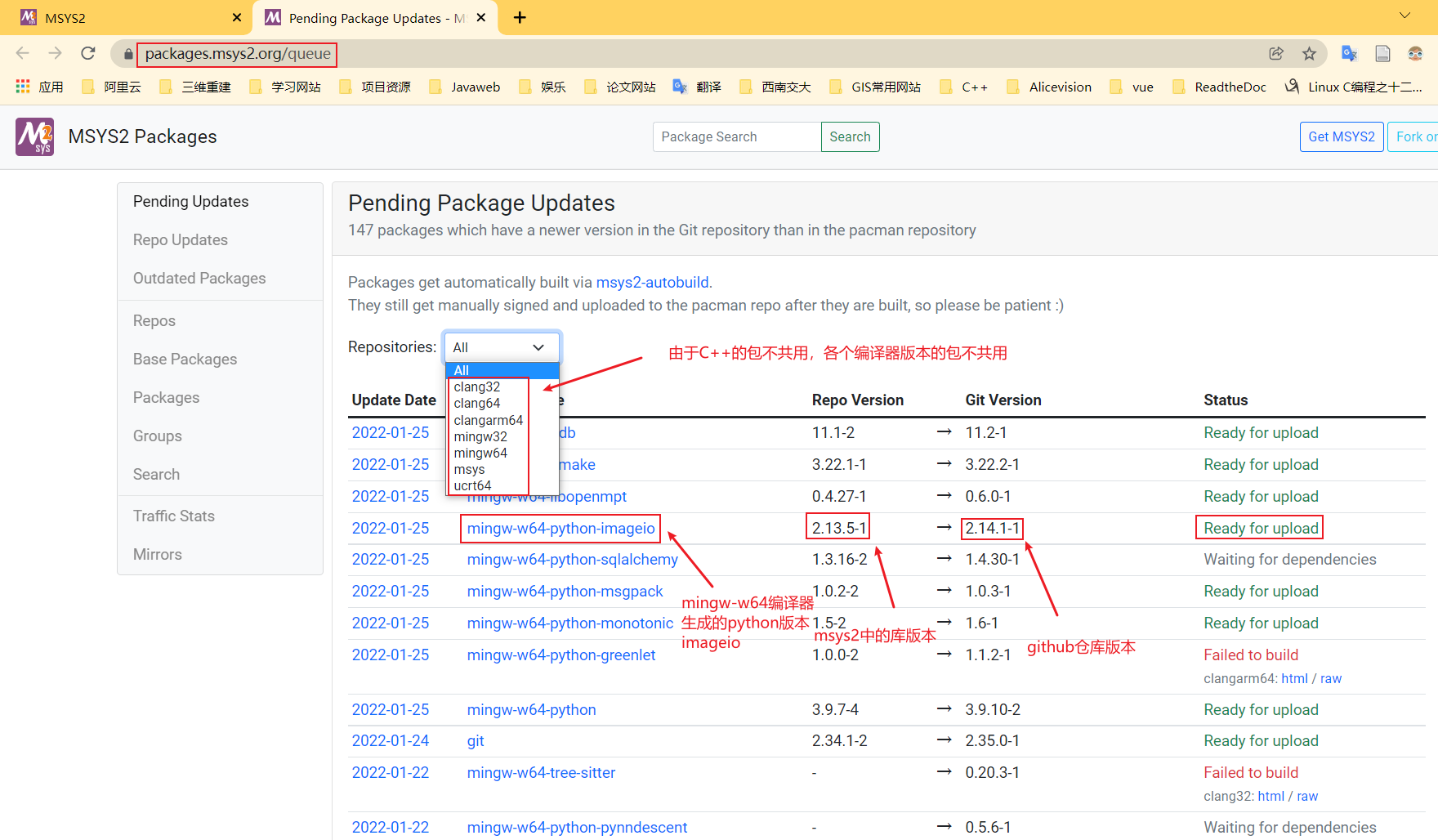Open the 论文网站 bookmark folder
Viewport: 1438px width, 840px height.
(x=620, y=87)
